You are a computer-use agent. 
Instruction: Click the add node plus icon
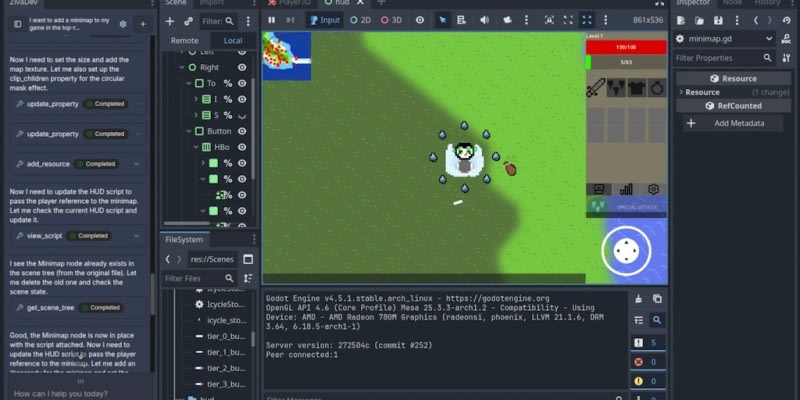pos(170,20)
